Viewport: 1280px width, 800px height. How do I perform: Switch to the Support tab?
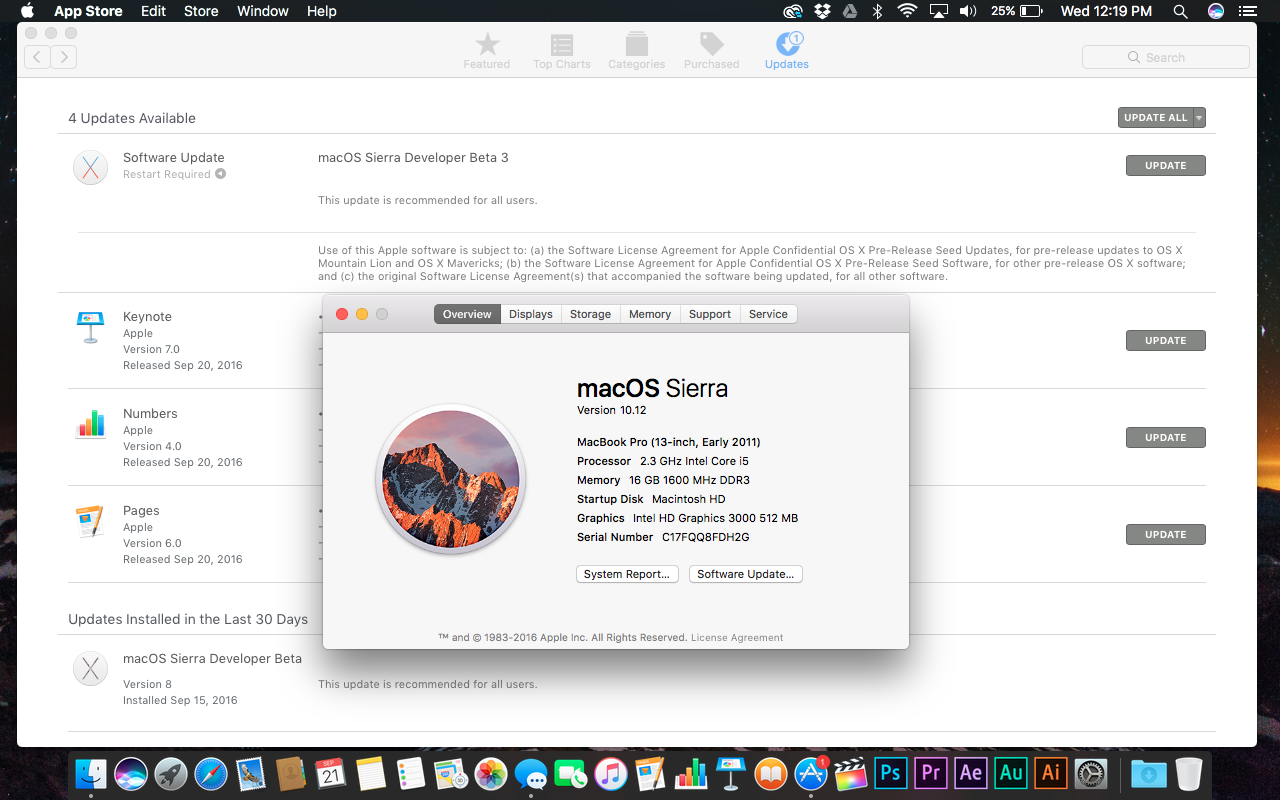tap(710, 314)
